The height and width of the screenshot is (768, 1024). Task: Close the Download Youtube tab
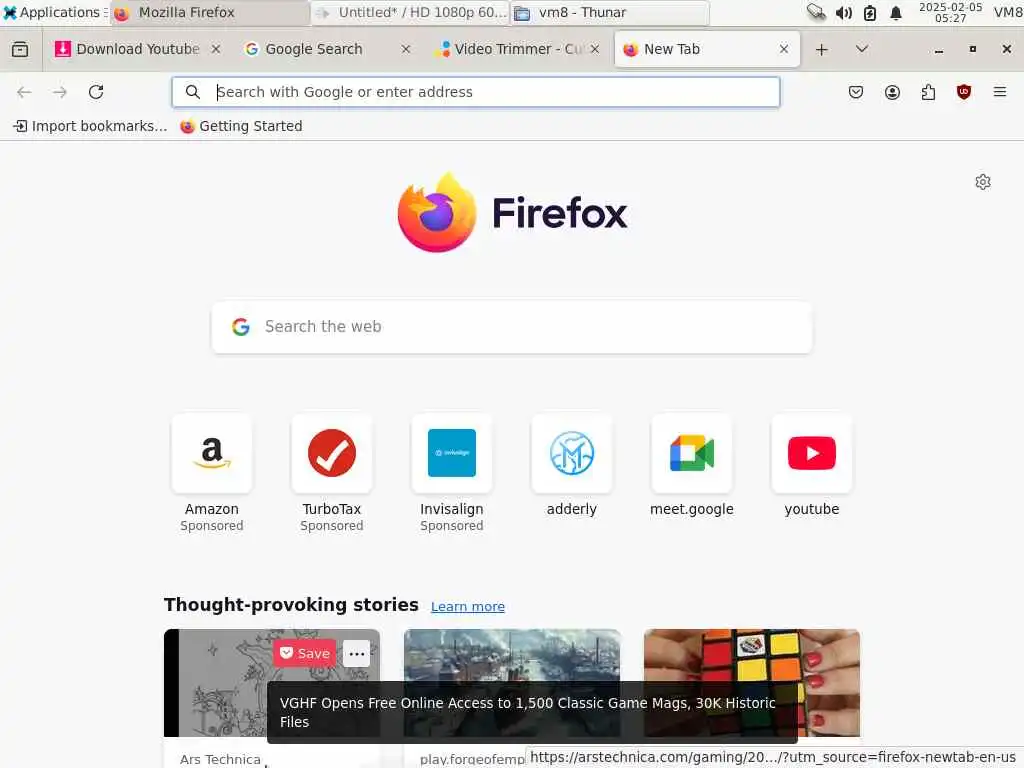coord(216,49)
